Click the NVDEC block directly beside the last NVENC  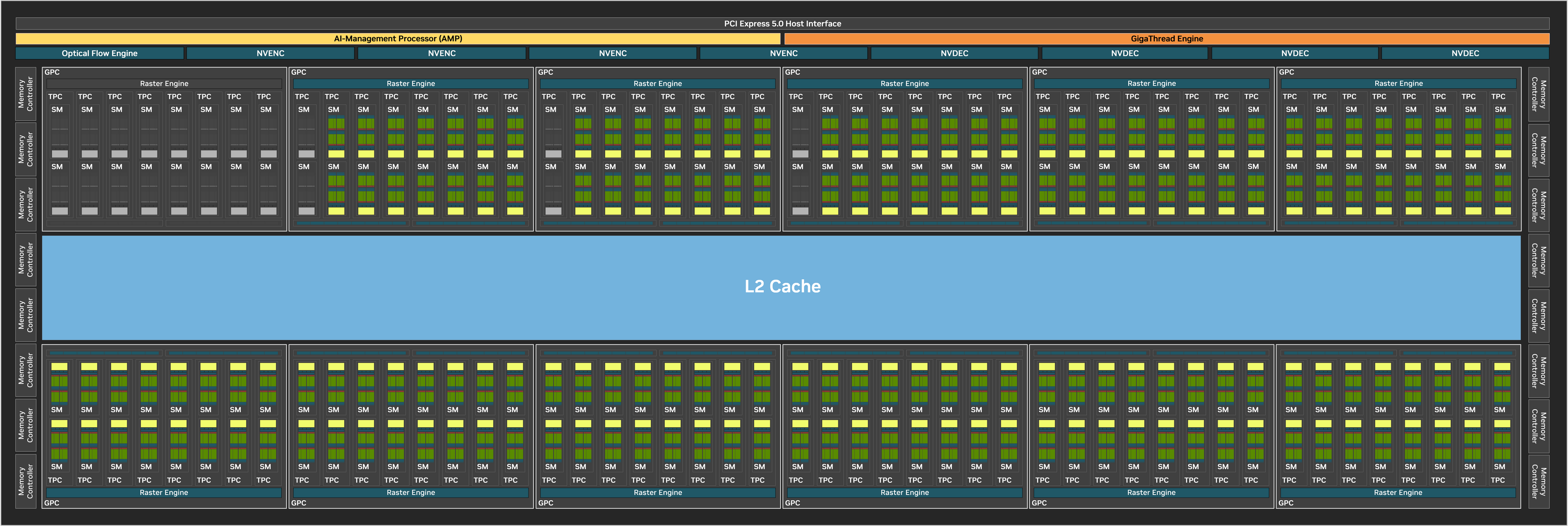954,53
